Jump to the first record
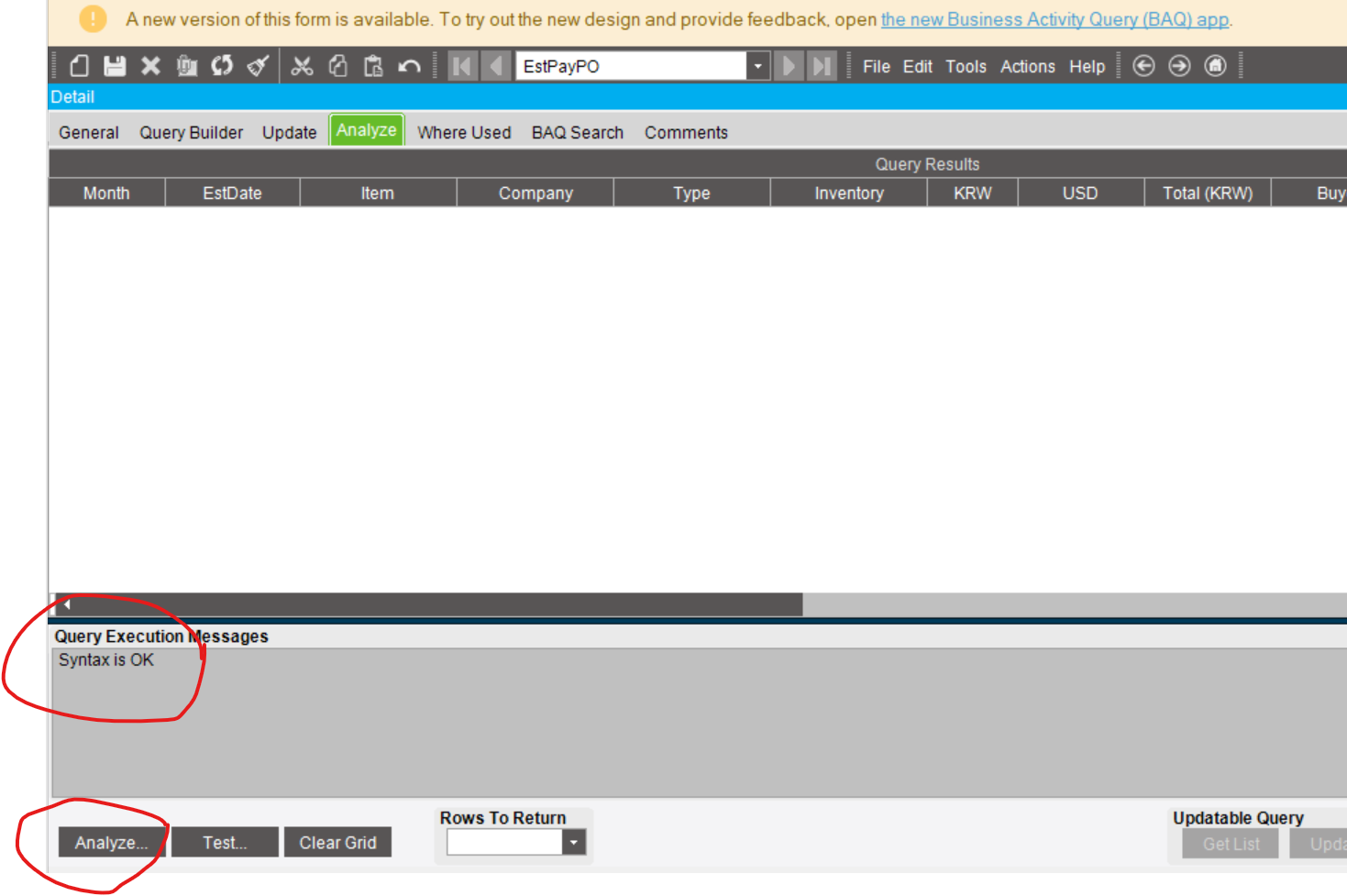 coord(462,66)
